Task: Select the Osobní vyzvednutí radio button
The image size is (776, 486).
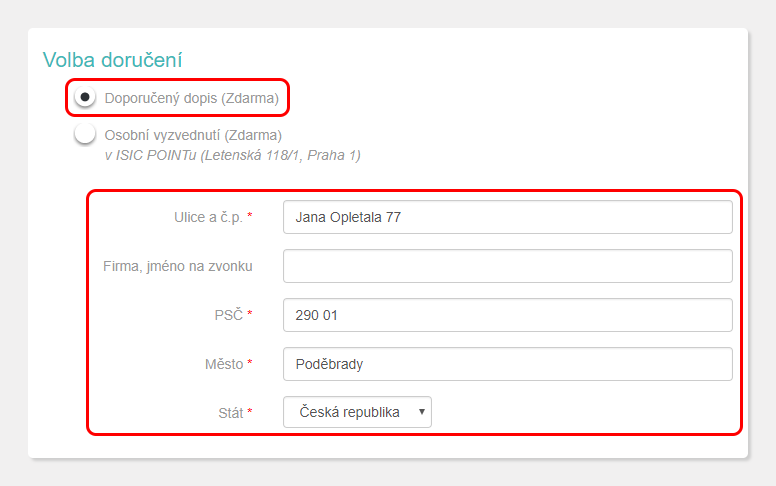Action: click(85, 134)
